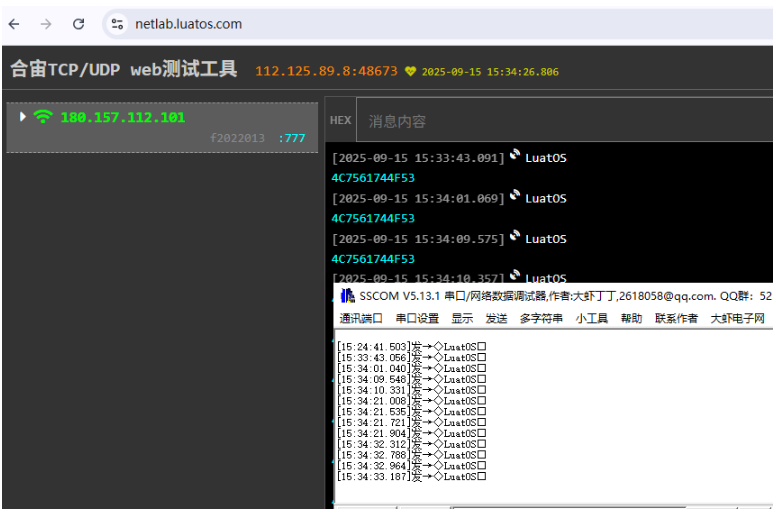The image size is (776, 523).
Task: Click SSCOM log line 15:34:21.904
Action: point(411,433)
